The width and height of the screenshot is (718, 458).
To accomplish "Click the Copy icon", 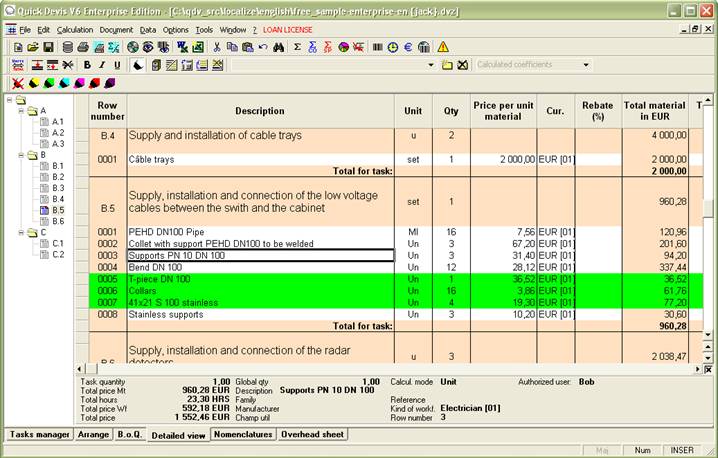I will 232,47.
